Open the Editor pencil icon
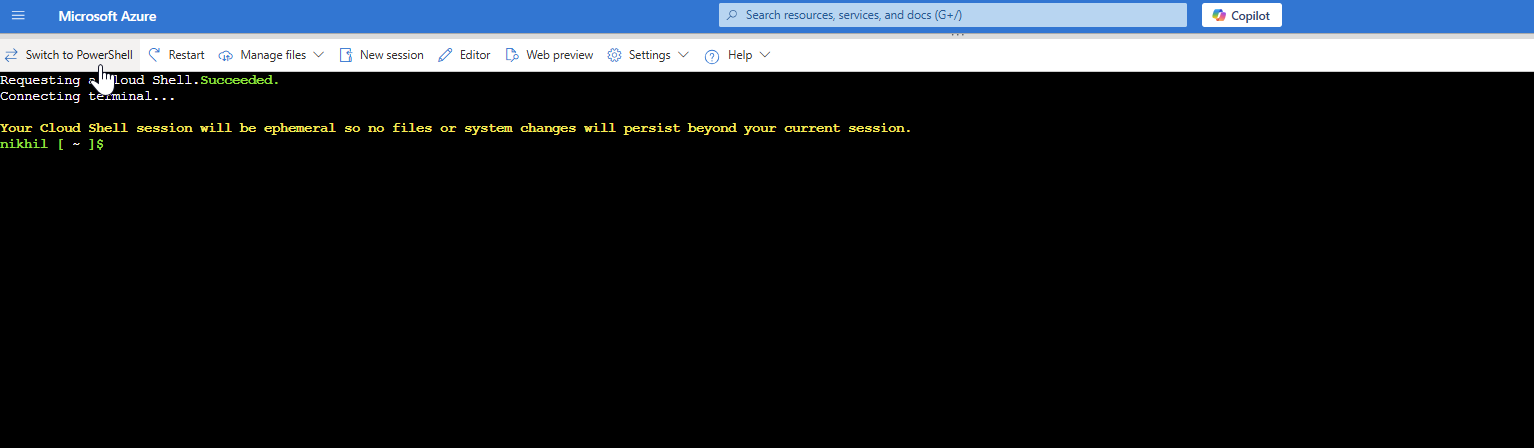The image size is (1534, 448). pyautogui.click(x=446, y=55)
